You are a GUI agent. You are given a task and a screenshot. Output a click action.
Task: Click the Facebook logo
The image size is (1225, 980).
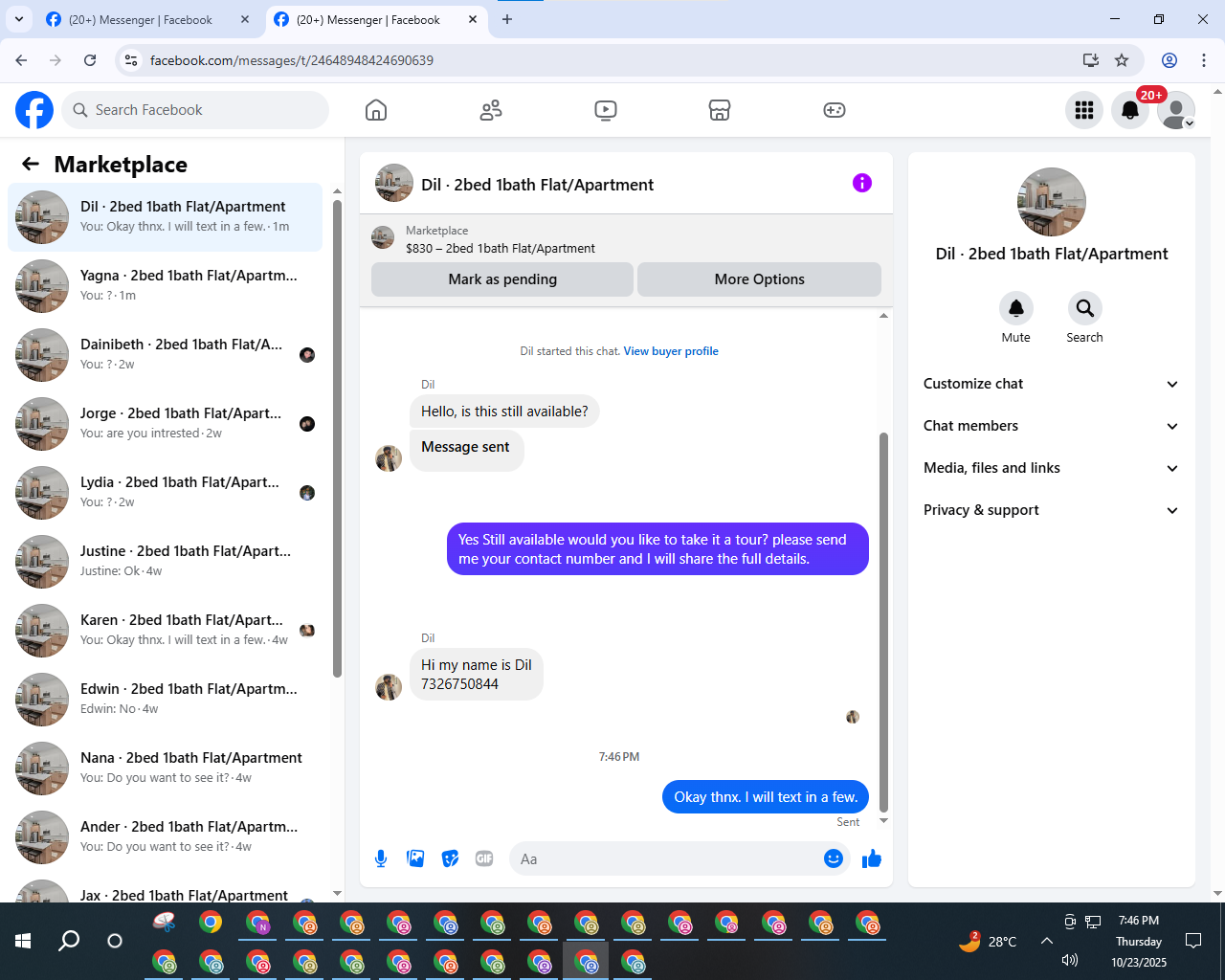pos(34,110)
